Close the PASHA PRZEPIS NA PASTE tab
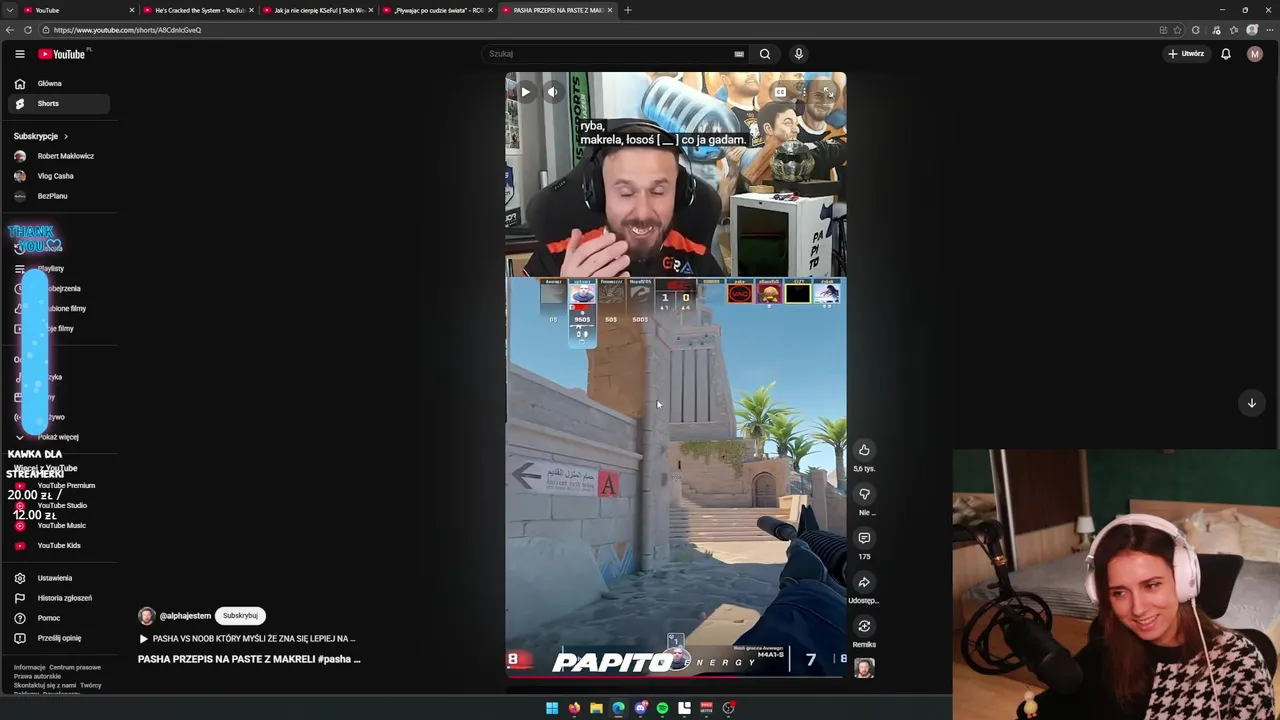Image resolution: width=1280 pixels, height=720 pixels. click(610, 10)
